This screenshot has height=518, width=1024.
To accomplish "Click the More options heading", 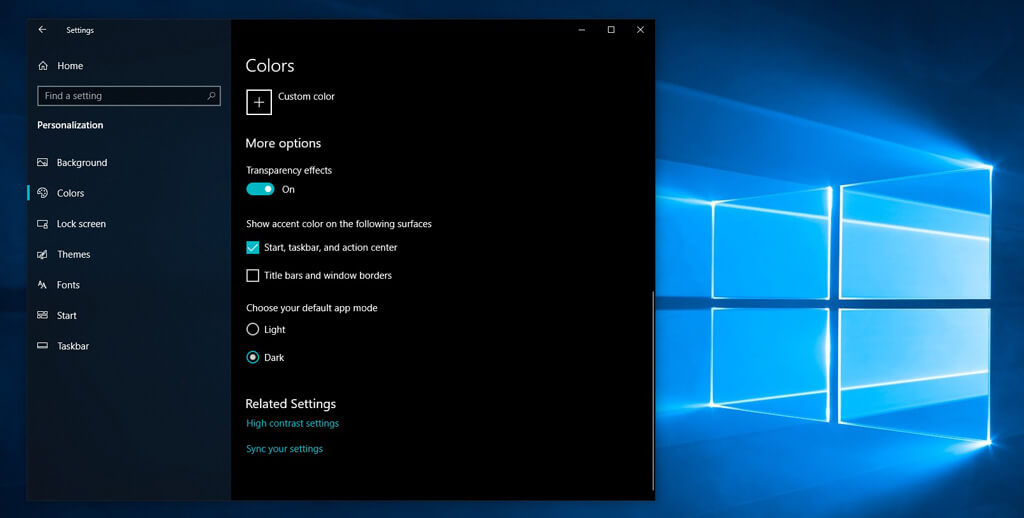I will [x=283, y=143].
